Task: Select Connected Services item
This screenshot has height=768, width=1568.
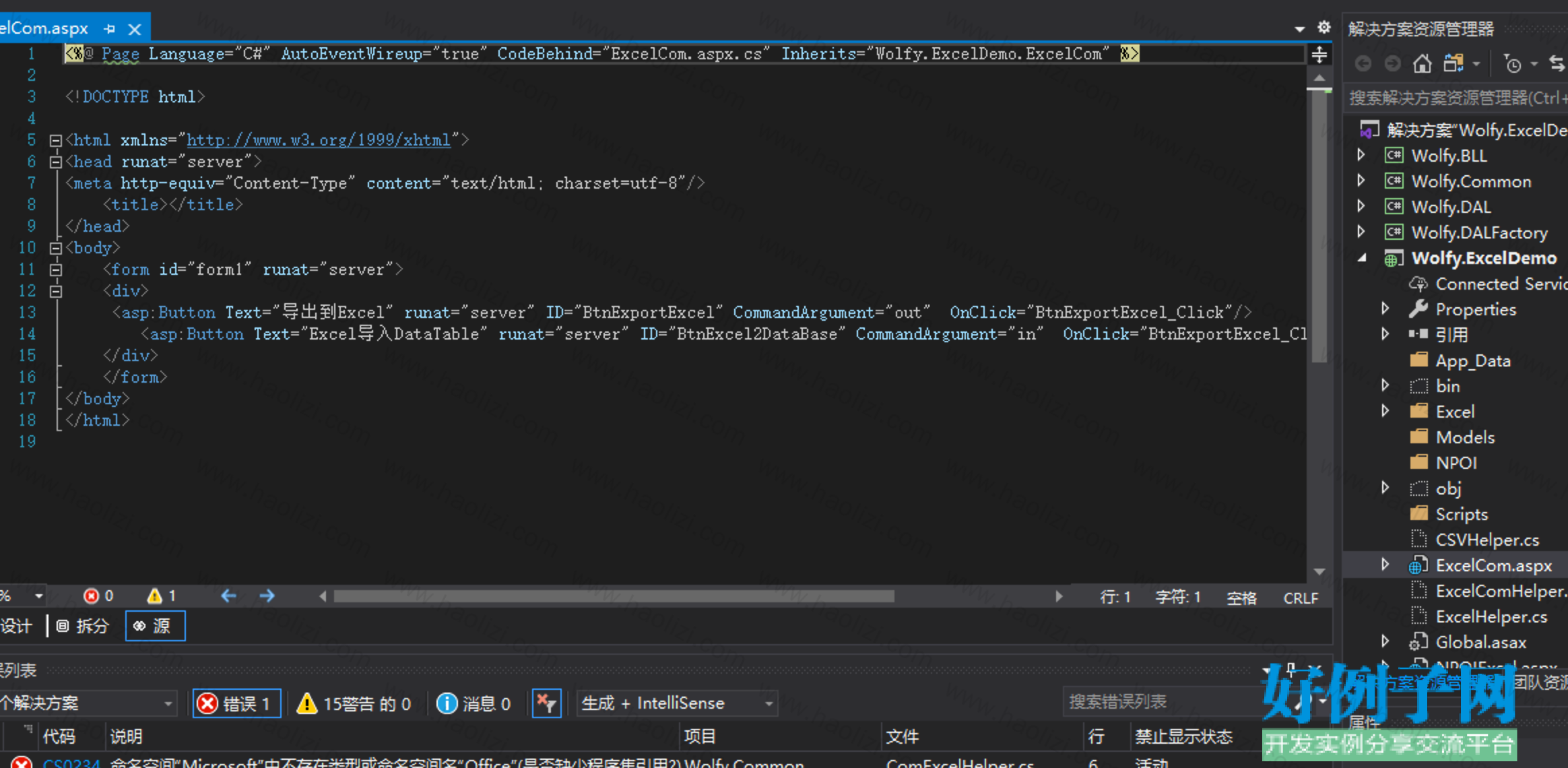Action: (1489, 284)
